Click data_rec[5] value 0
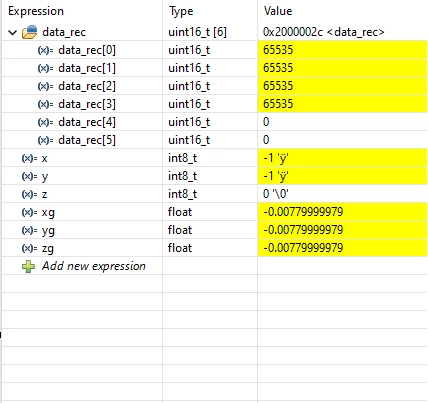Screen dimensions: 428x403 pos(266,140)
